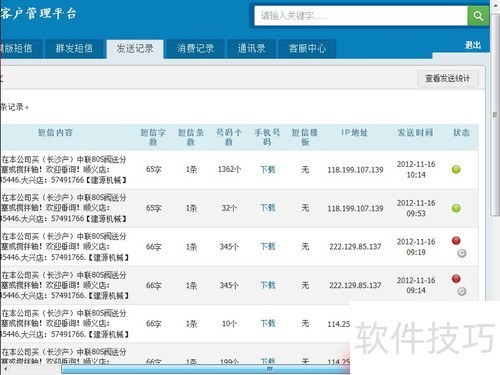The width and height of the screenshot is (500, 375).
Task: Click the 2012-11-16 09:53 send time
Action: coord(416,208)
